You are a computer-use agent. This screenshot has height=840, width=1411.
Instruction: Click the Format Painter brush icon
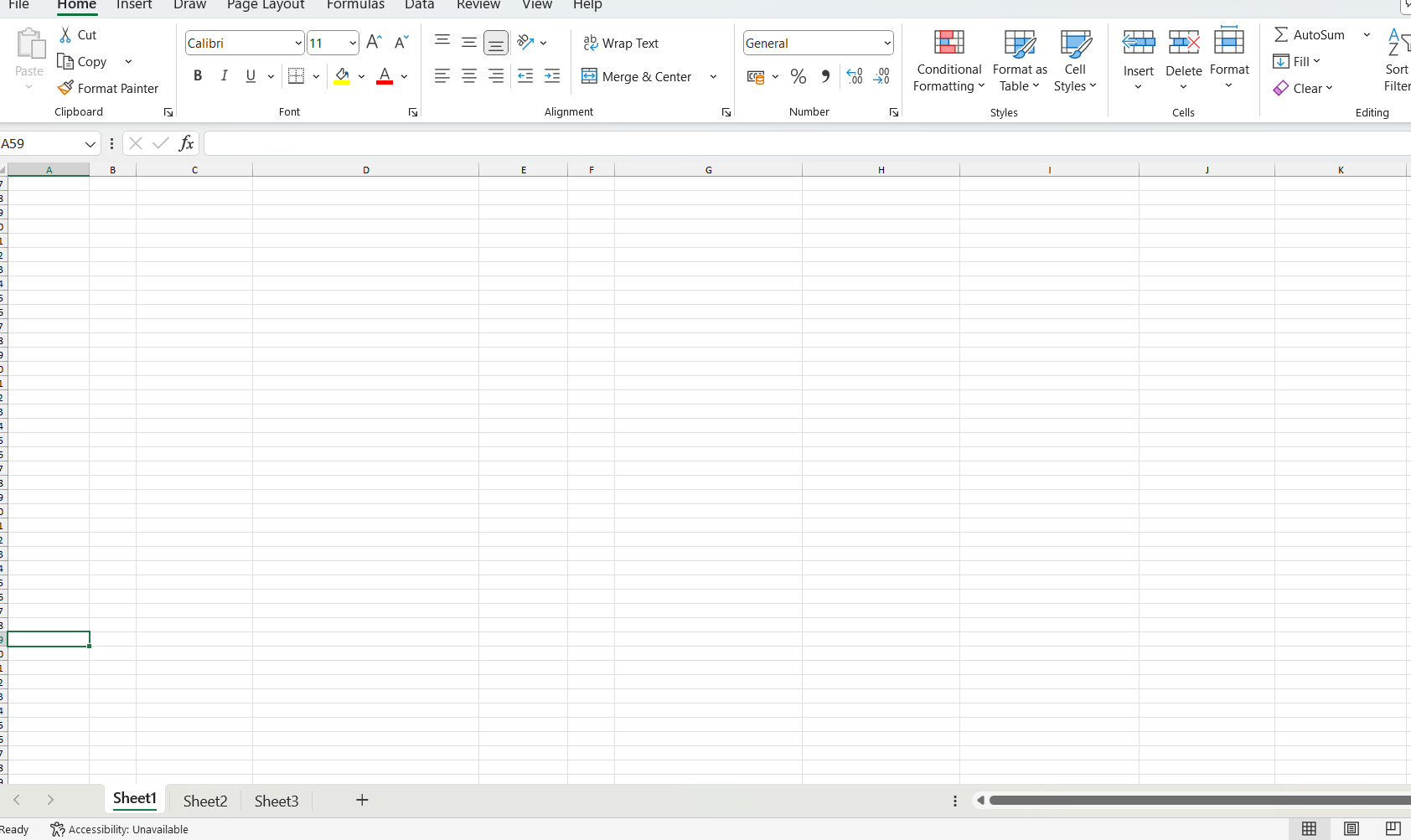(65, 88)
